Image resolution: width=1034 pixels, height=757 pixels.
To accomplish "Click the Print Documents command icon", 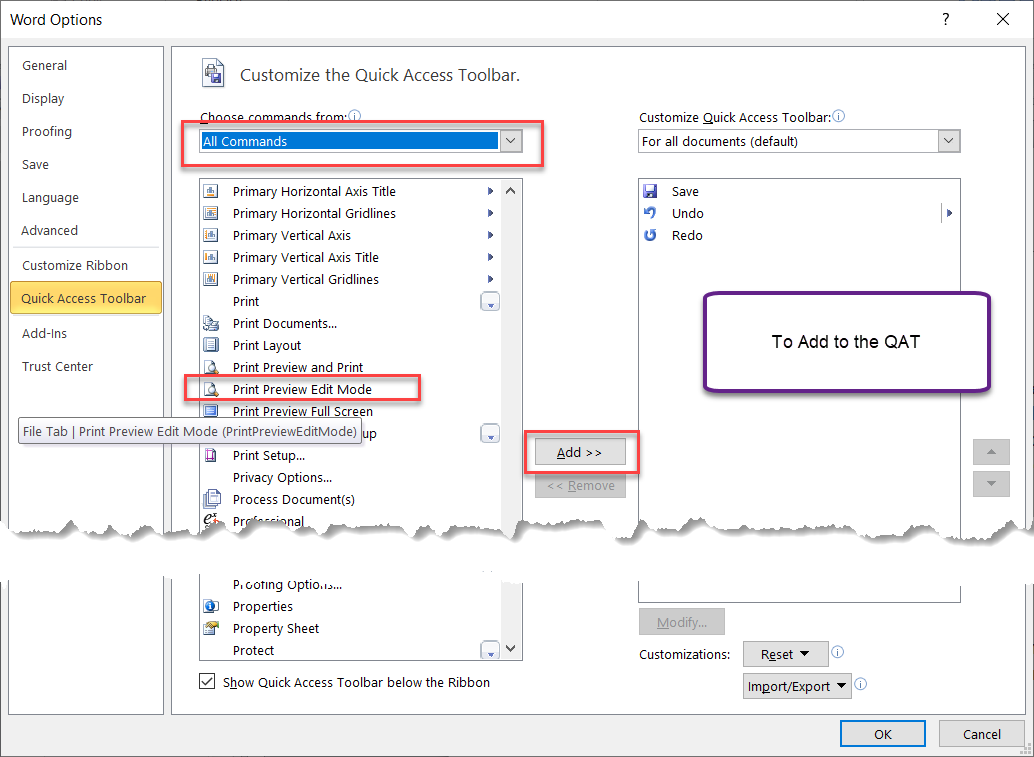I will coord(212,323).
